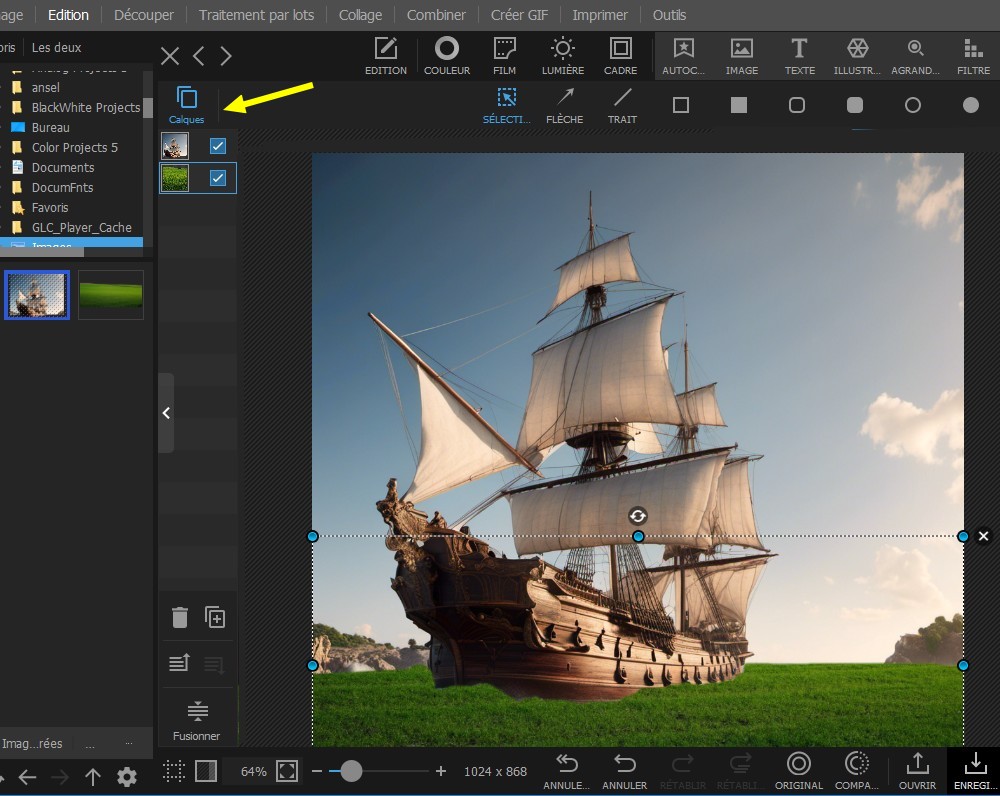Remove the selected object with its X handle
Image resolution: width=1000 pixels, height=796 pixels.
click(983, 536)
